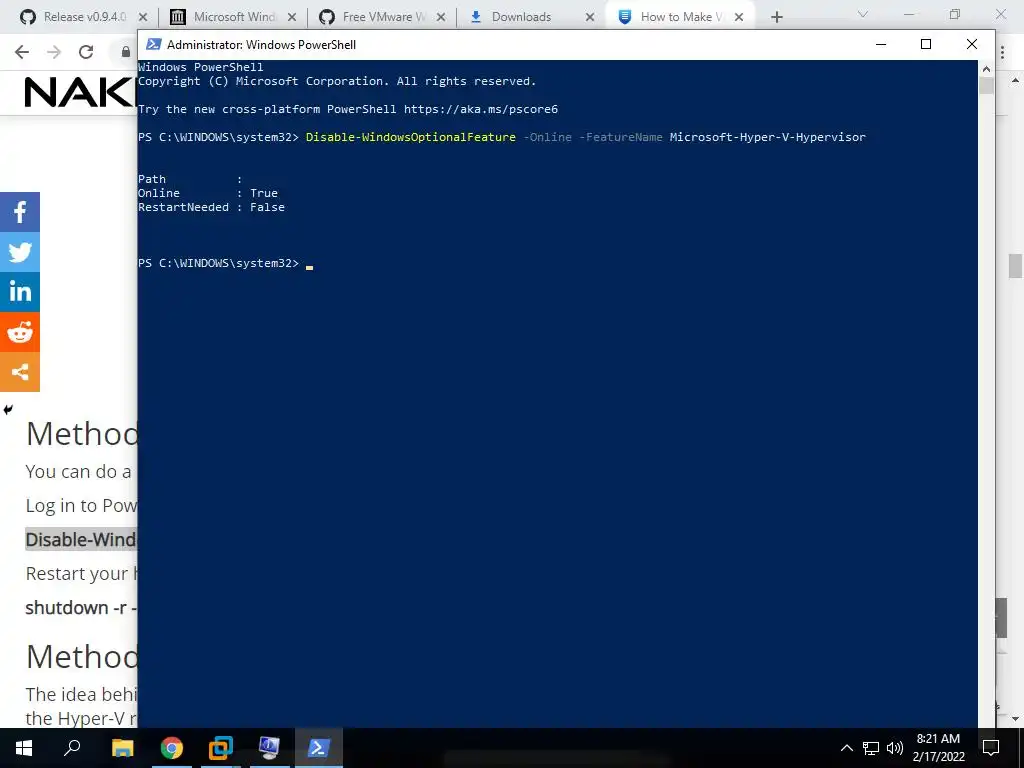Screen dimensions: 1024x768
Task: Share the article on Facebook
Action: pos(20,212)
